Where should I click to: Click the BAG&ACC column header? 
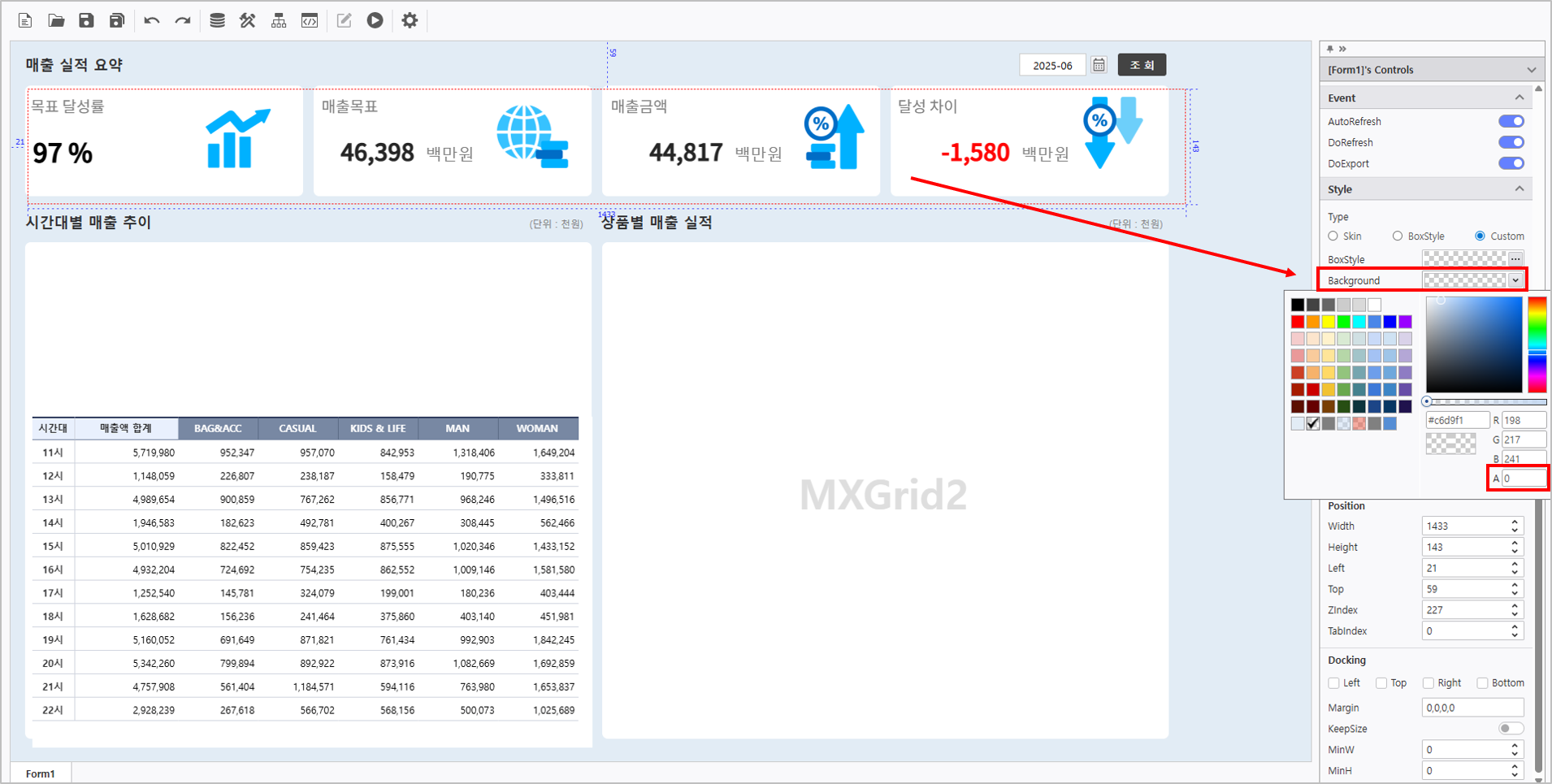[218, 428]
